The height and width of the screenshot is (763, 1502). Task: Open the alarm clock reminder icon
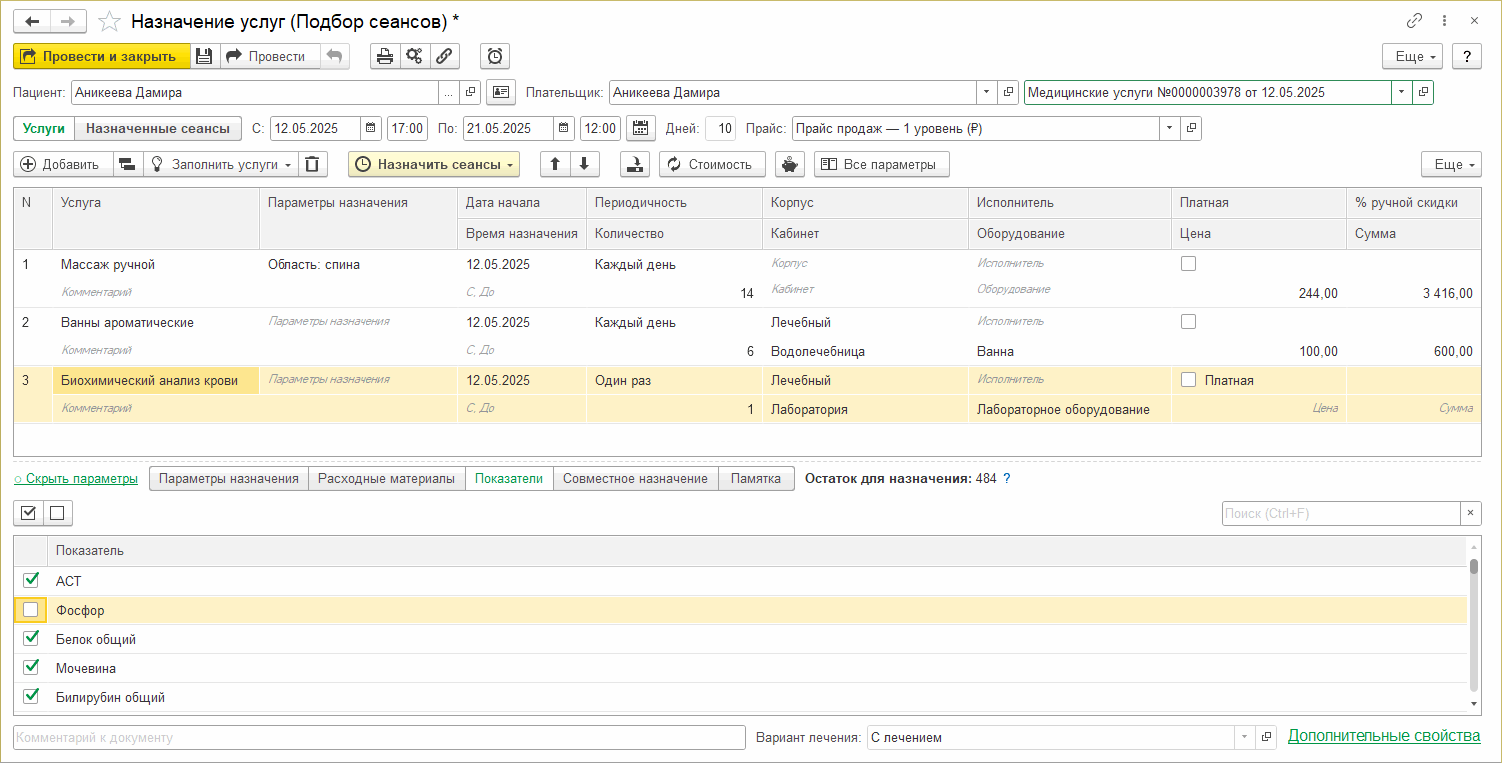pos(494,56)
